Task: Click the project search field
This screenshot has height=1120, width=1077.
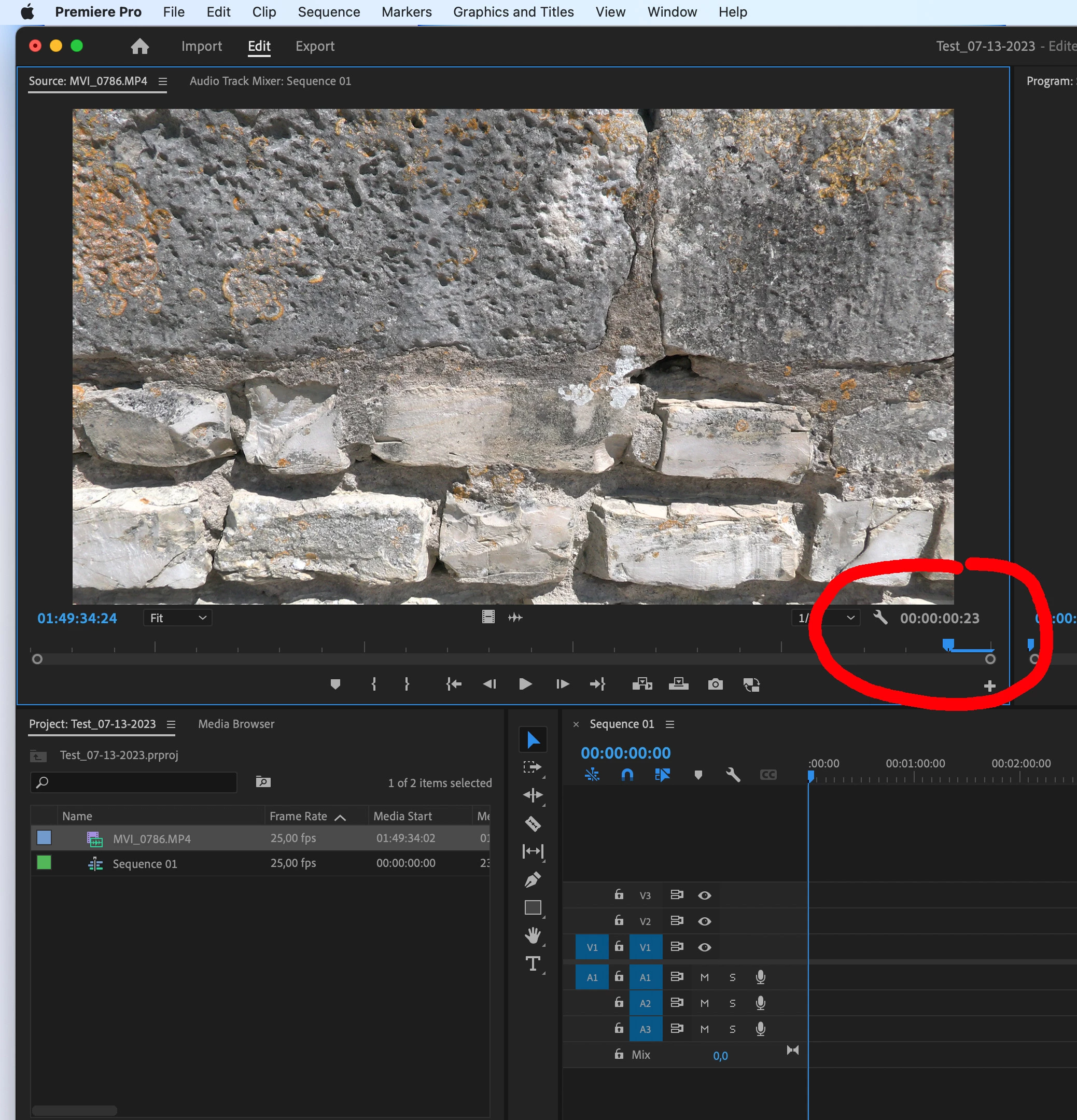Action: (134, 782)
